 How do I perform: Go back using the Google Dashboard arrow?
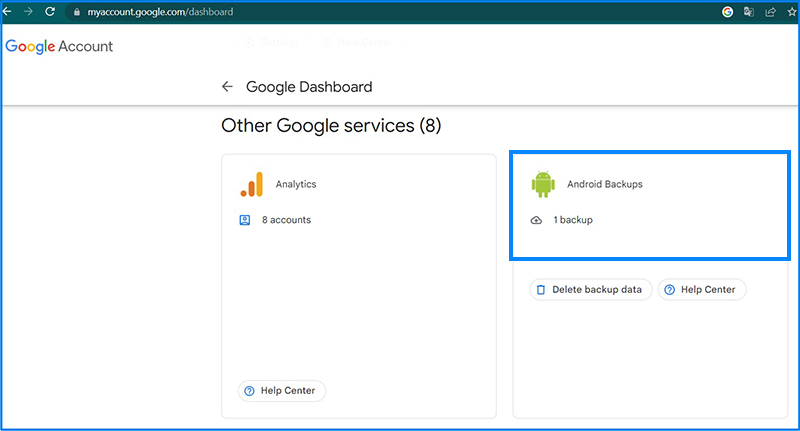227,87
